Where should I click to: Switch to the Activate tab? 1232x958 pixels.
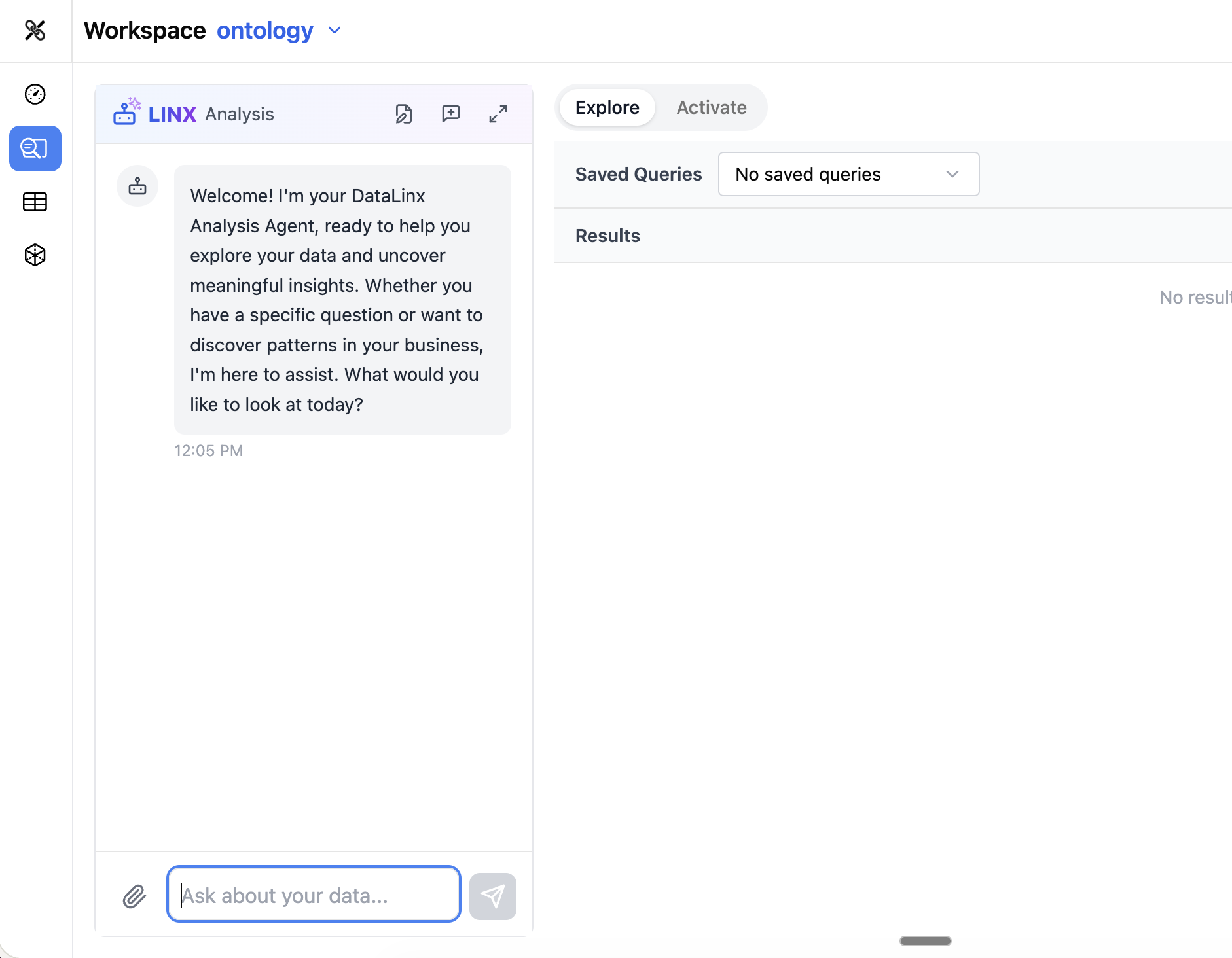(711, 107)
